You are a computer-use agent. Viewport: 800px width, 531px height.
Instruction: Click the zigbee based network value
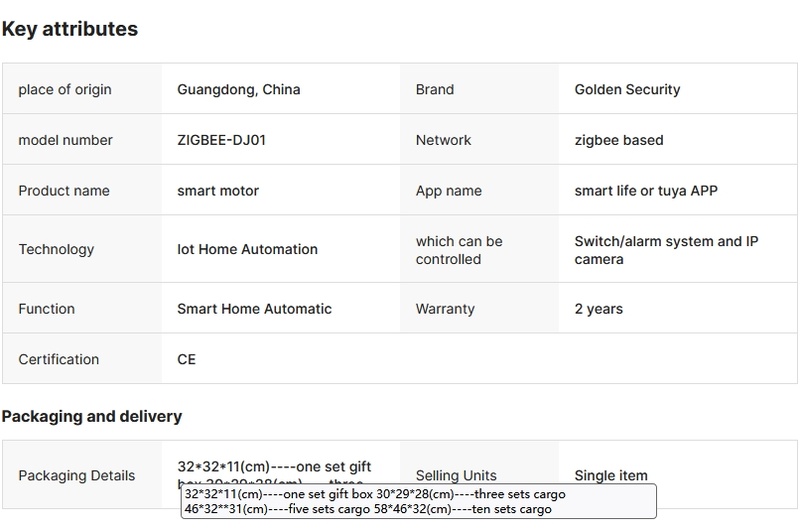click(x=618, y=140)
